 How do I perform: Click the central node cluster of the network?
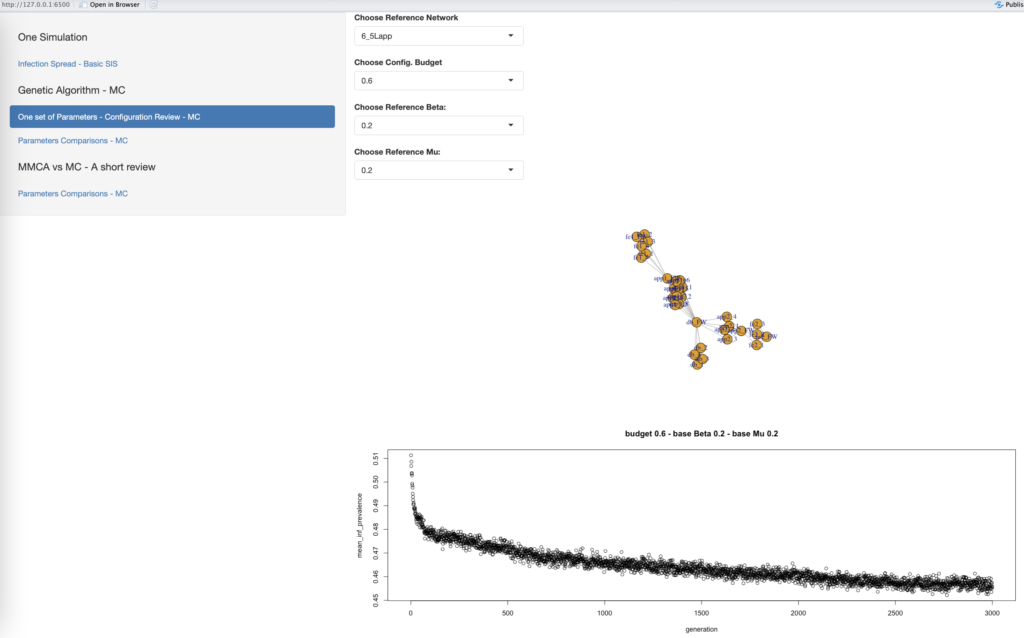(x=676, y=292)
